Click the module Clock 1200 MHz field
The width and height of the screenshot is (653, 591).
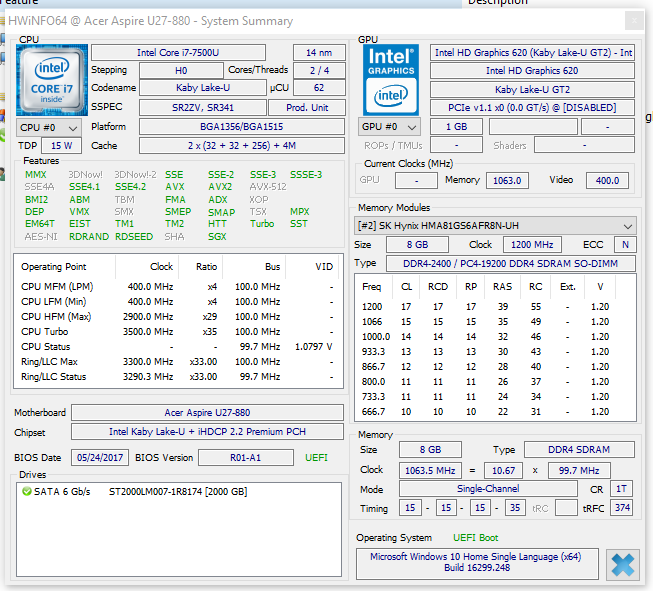point(532,244)
